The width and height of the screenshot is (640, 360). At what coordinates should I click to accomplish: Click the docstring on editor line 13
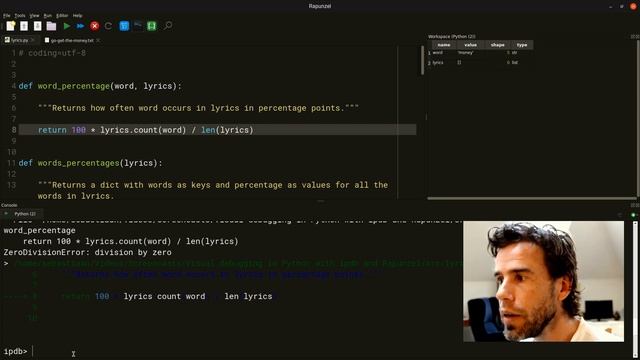(213, 185)
